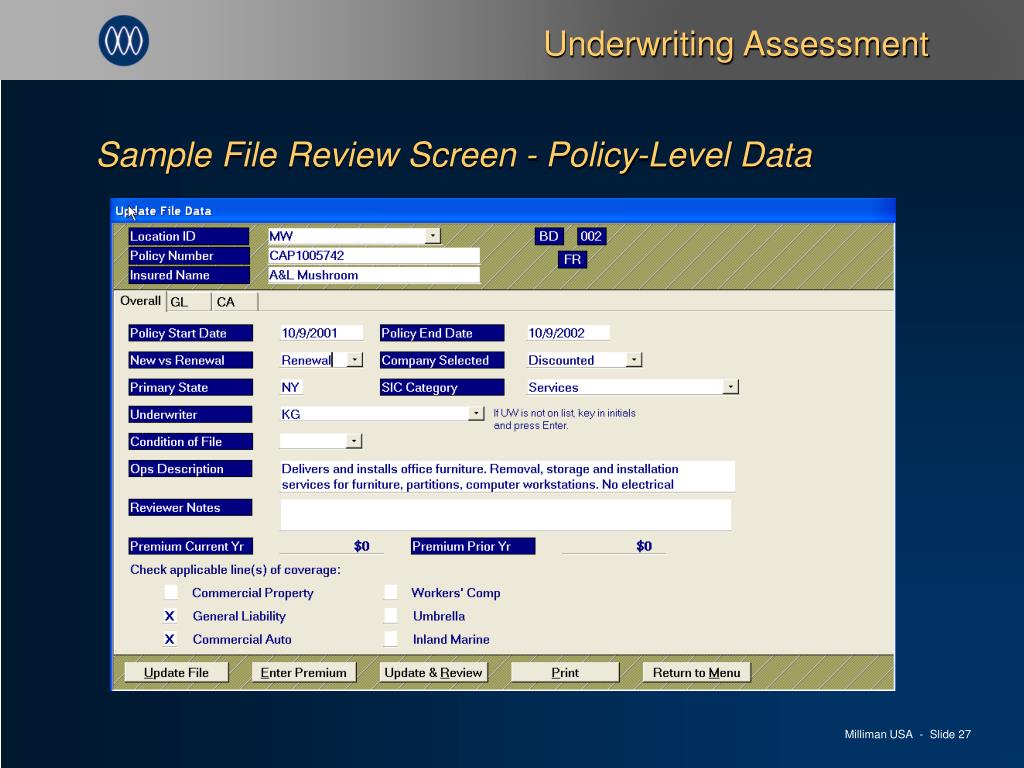The height and width of the screenshot is (768, 1024).
Task: Click the Update File button
Action: pos(176,673)
